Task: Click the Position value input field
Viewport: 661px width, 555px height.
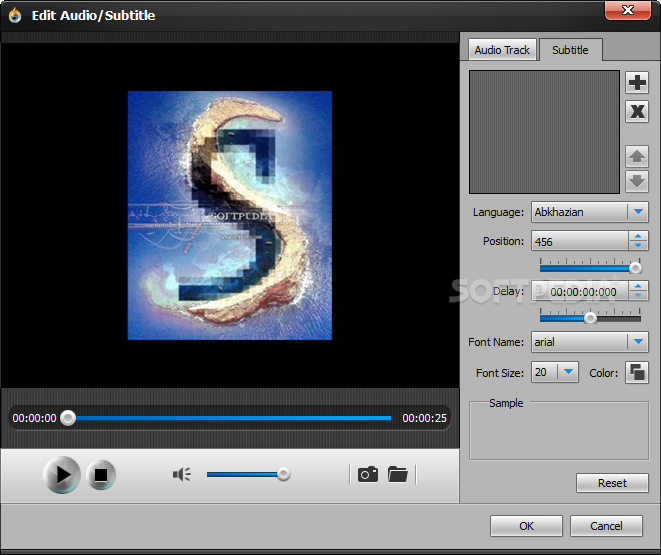Action: [x=578, y=241]
